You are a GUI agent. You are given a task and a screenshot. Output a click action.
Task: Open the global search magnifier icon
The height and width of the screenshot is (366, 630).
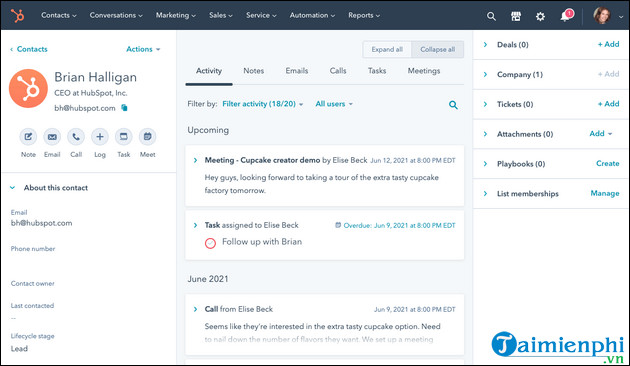[491, 16]
